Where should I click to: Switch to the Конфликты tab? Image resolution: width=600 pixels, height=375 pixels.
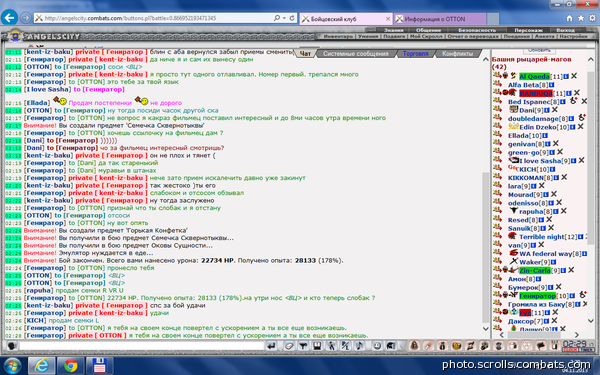[x=457, y=54]
